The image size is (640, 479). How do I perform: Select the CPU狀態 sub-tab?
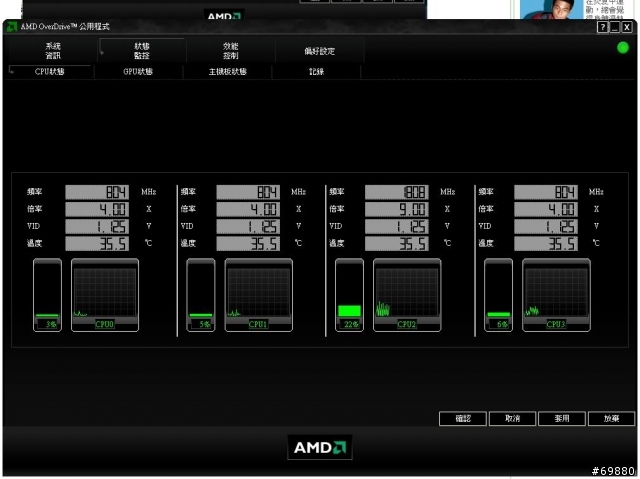[50, 71]
